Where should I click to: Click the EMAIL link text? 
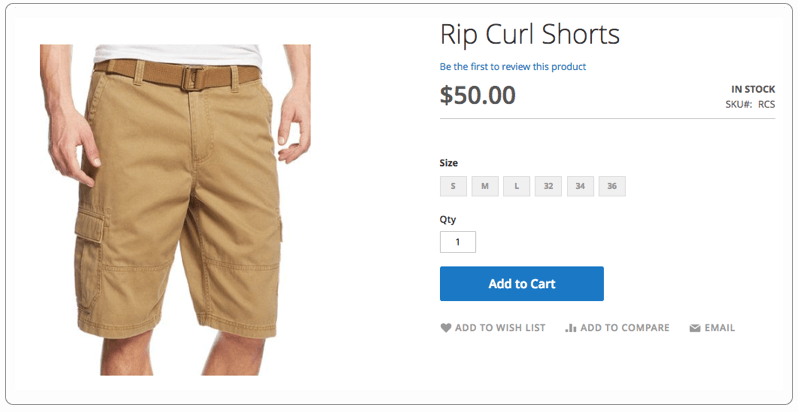tap(720, 328)
